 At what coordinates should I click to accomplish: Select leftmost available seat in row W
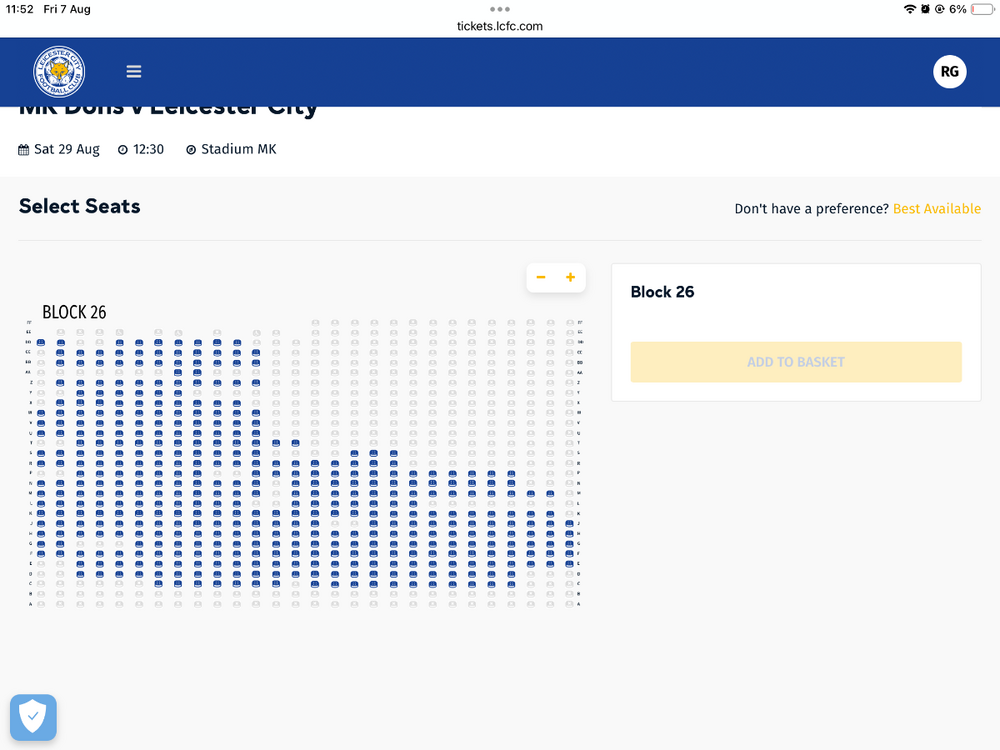(41, 413)
